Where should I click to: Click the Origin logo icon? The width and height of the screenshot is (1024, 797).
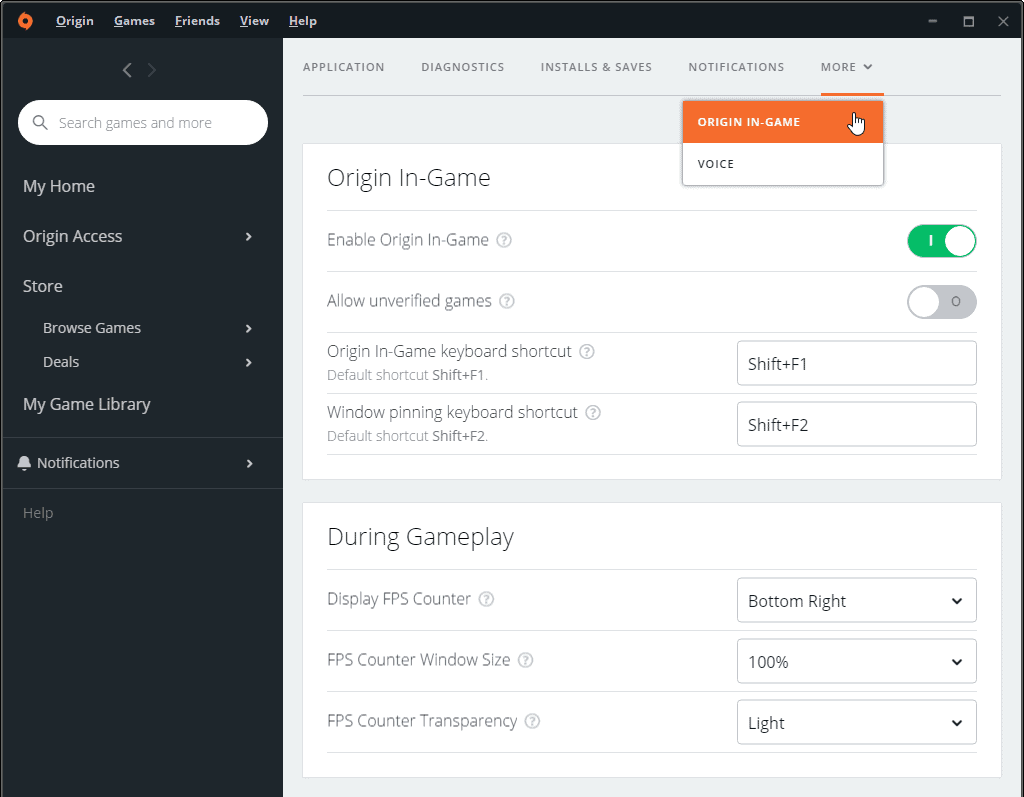pos(25,21)
